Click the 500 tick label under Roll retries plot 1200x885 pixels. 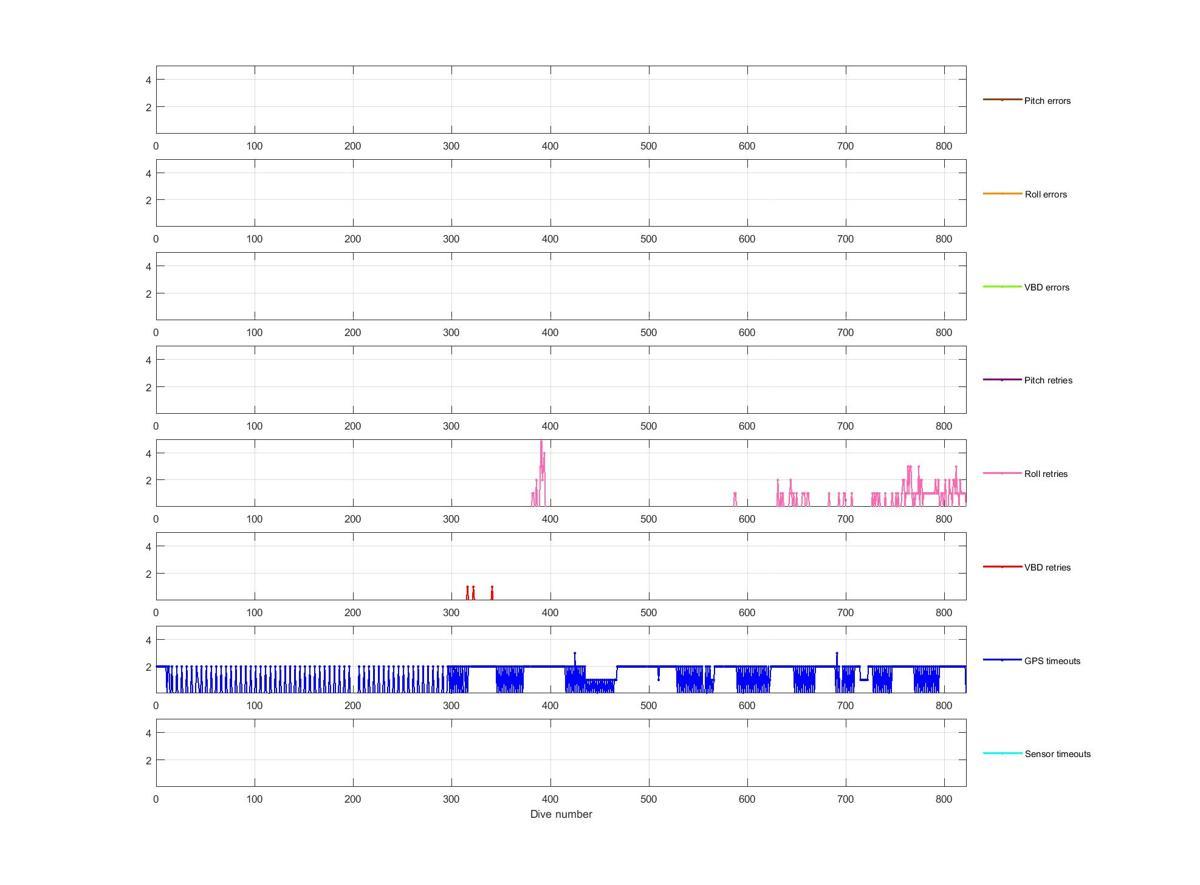coord(649,519)
